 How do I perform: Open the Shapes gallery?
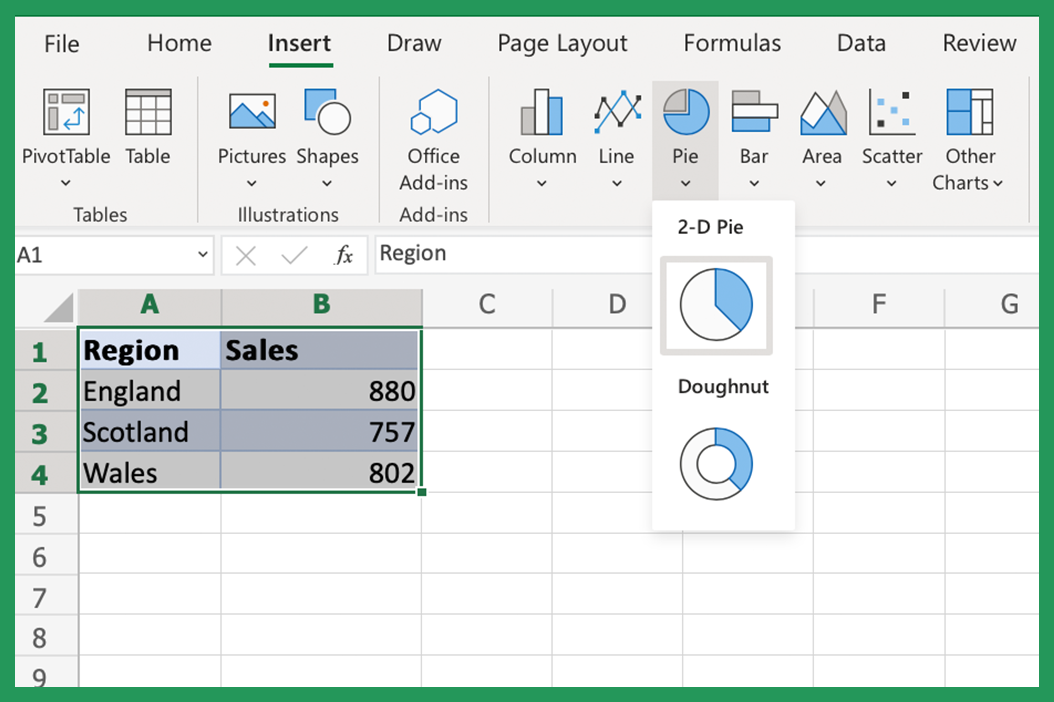click(328, 130)
